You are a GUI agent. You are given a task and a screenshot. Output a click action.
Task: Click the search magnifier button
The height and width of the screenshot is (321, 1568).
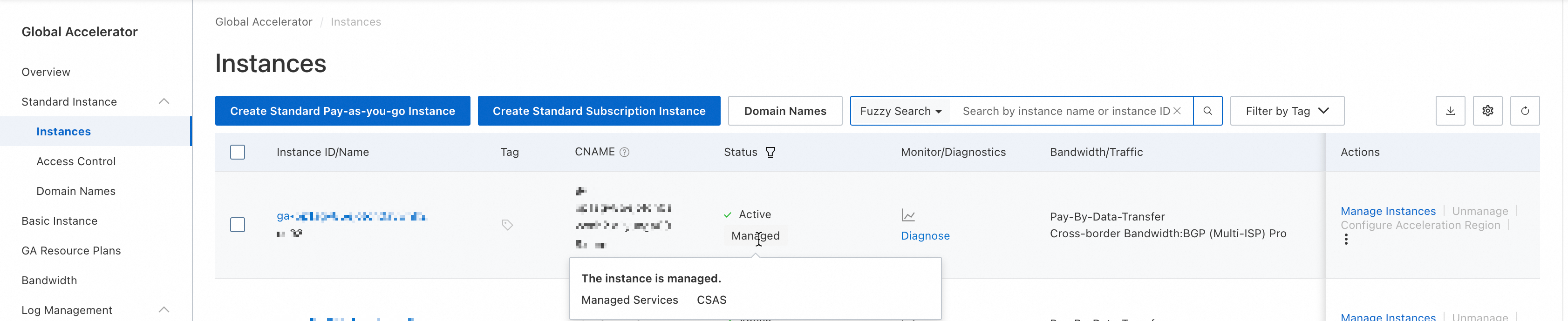(x=1207, y=111)
